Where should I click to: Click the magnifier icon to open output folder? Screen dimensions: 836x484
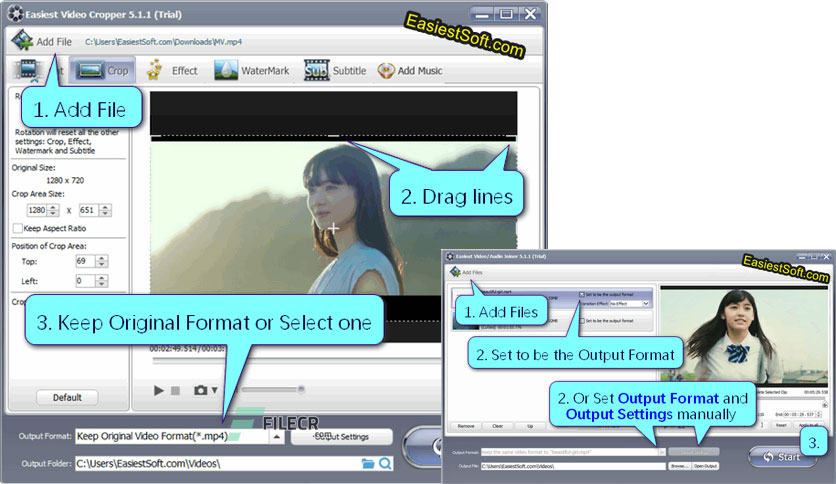point(385,464)
